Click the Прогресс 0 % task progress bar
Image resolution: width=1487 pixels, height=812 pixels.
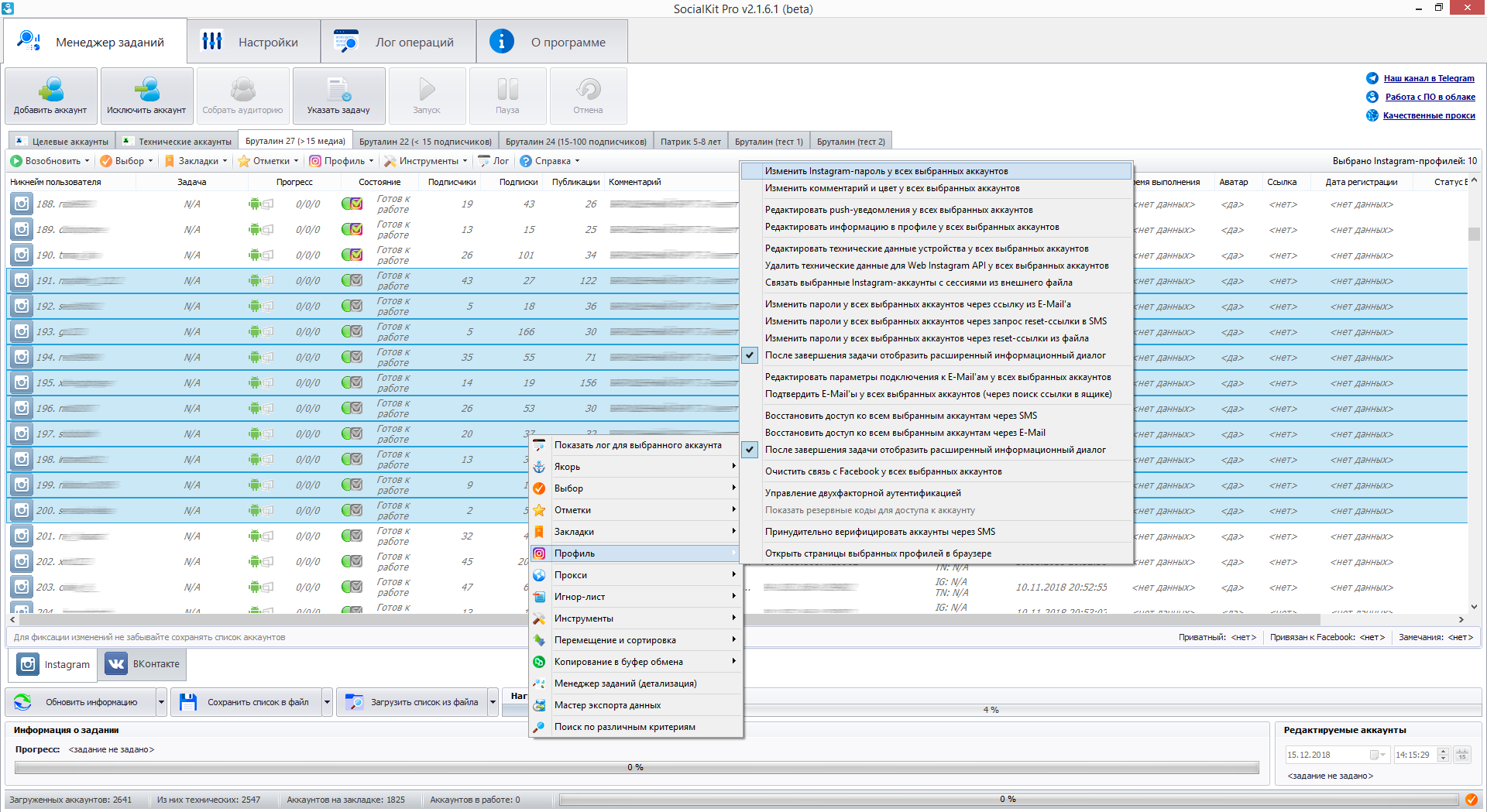pos(636,767)
